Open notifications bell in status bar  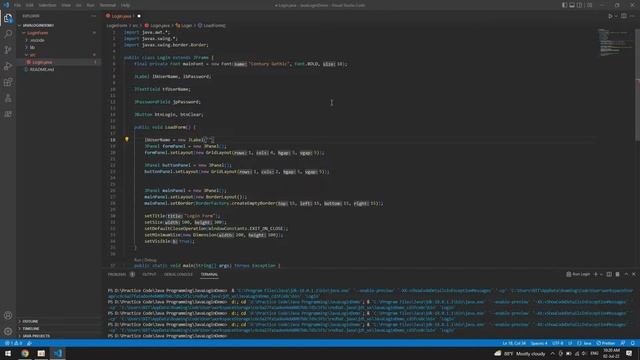pyautogui.click(x=632, y=343)
